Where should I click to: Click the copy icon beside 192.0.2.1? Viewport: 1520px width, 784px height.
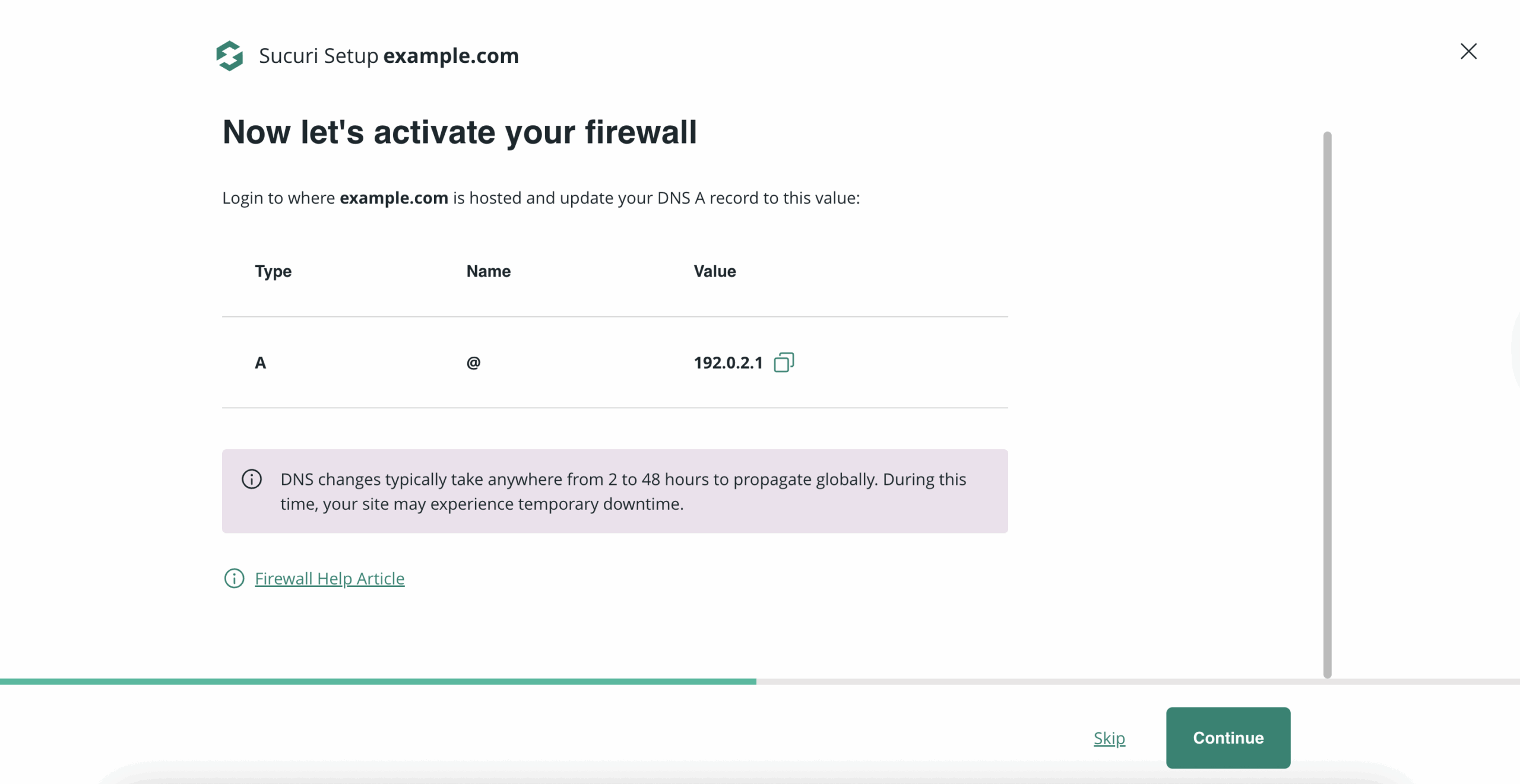click(784, 362)
